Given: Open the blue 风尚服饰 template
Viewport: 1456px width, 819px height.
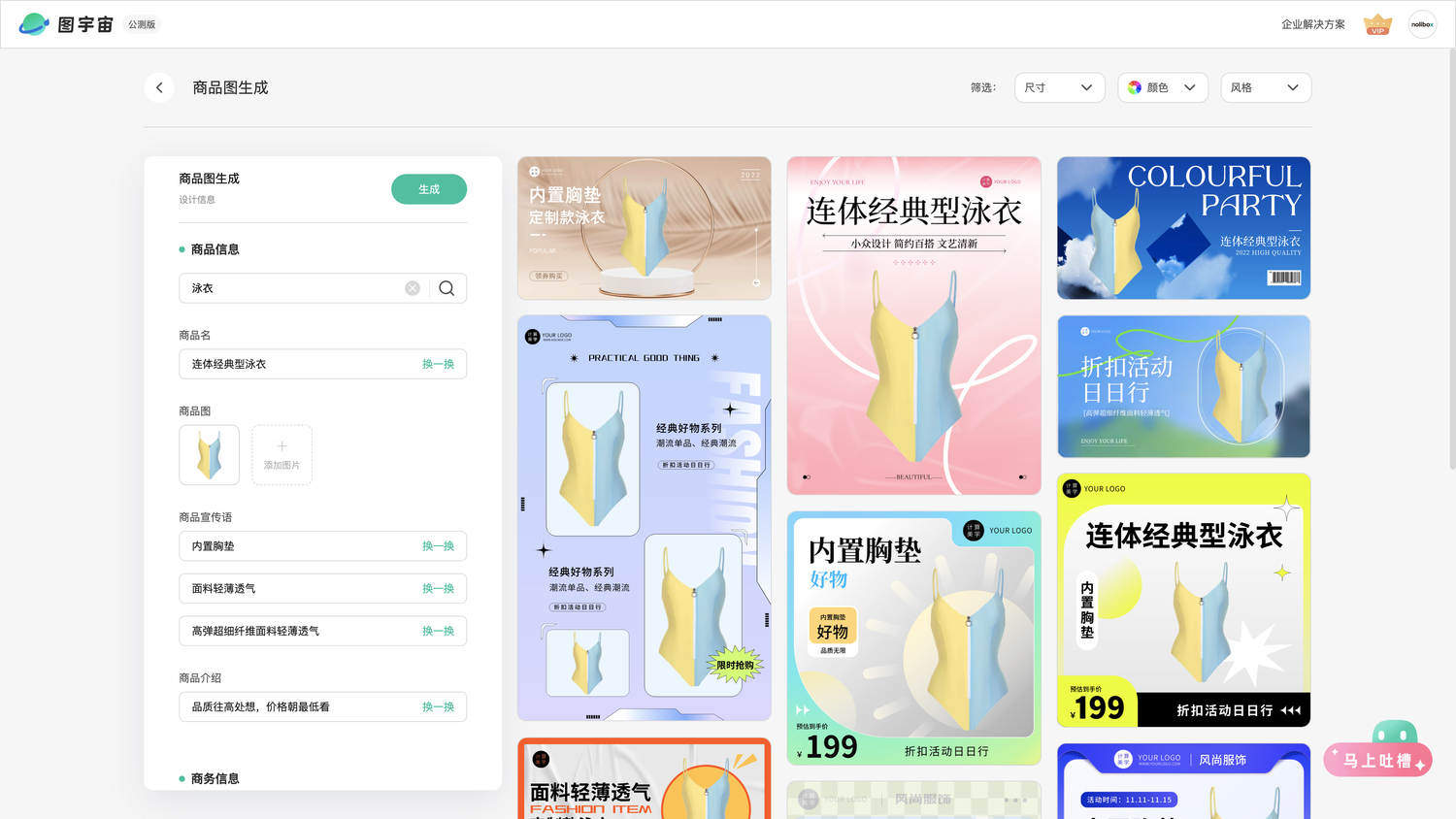Looking at the screenshot, I should [x=1184, y=781].
